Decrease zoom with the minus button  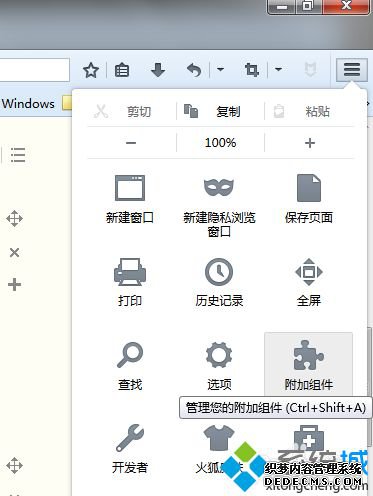(131, 143)
